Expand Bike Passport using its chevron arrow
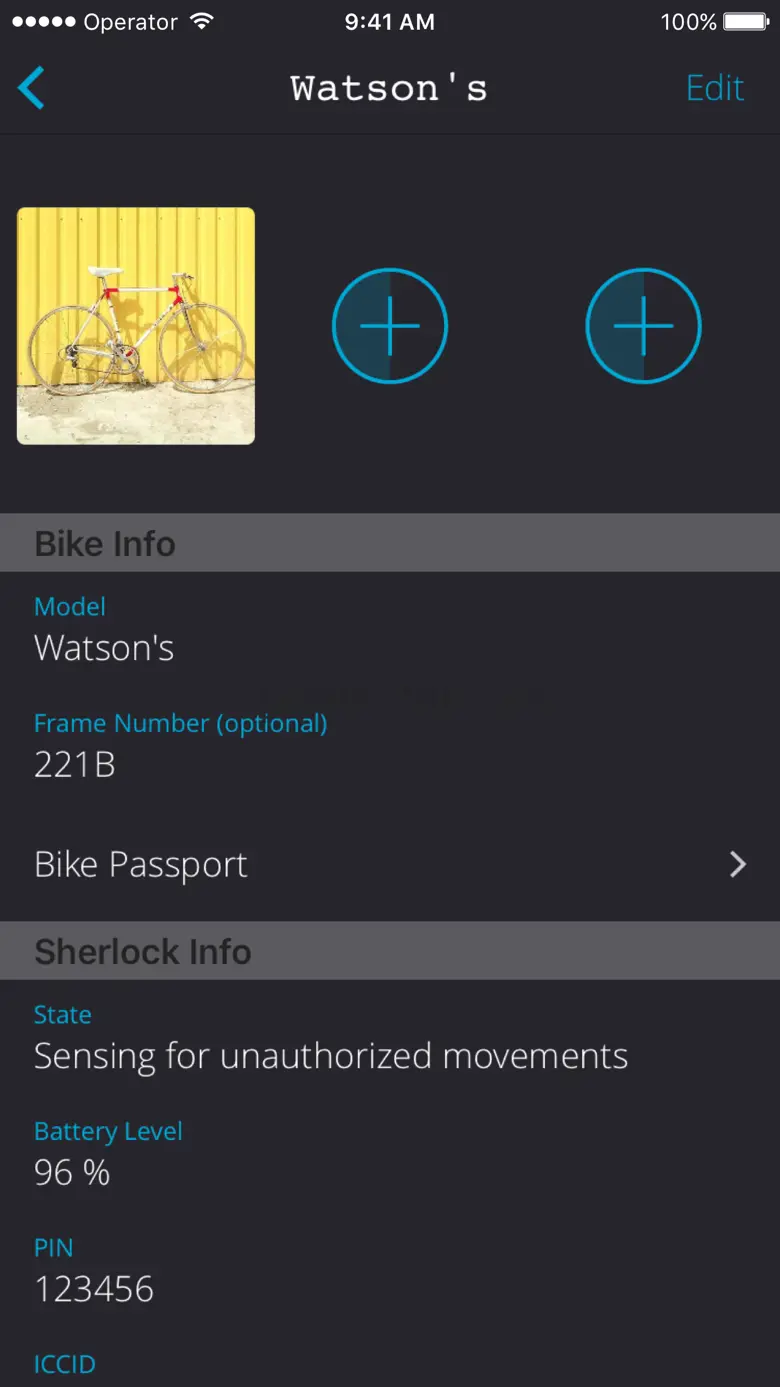This screenshot has height=1387, width=780. tap(737, 865)
